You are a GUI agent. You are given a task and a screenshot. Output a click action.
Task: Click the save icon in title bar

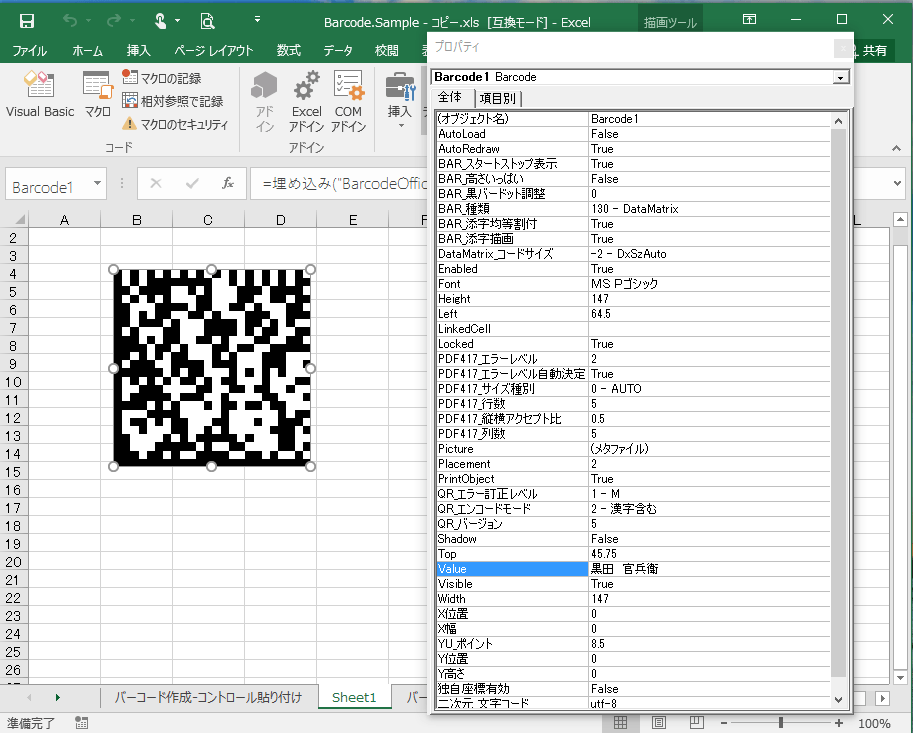pos(27,21)
